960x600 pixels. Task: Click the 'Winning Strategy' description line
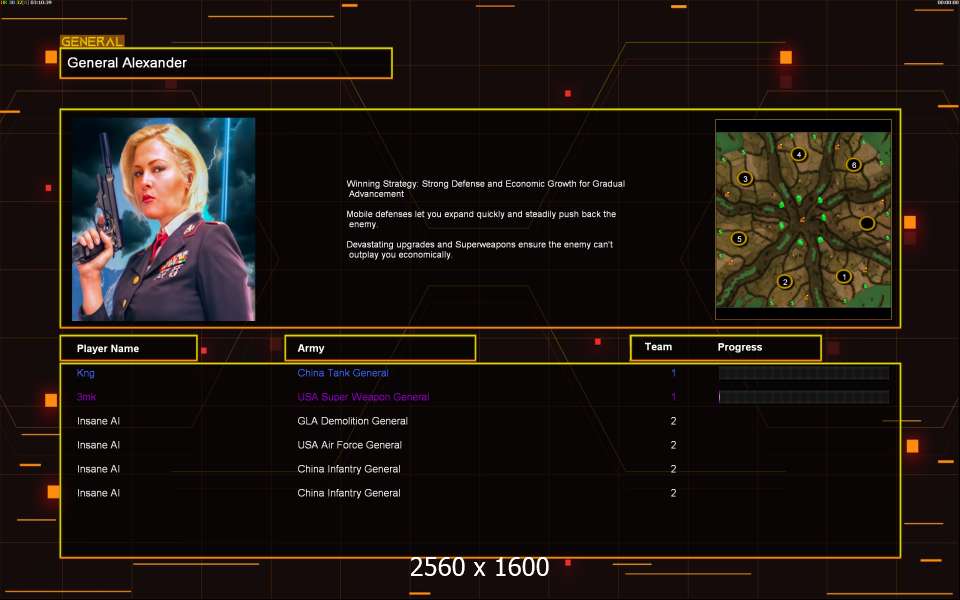coord(486,189)
